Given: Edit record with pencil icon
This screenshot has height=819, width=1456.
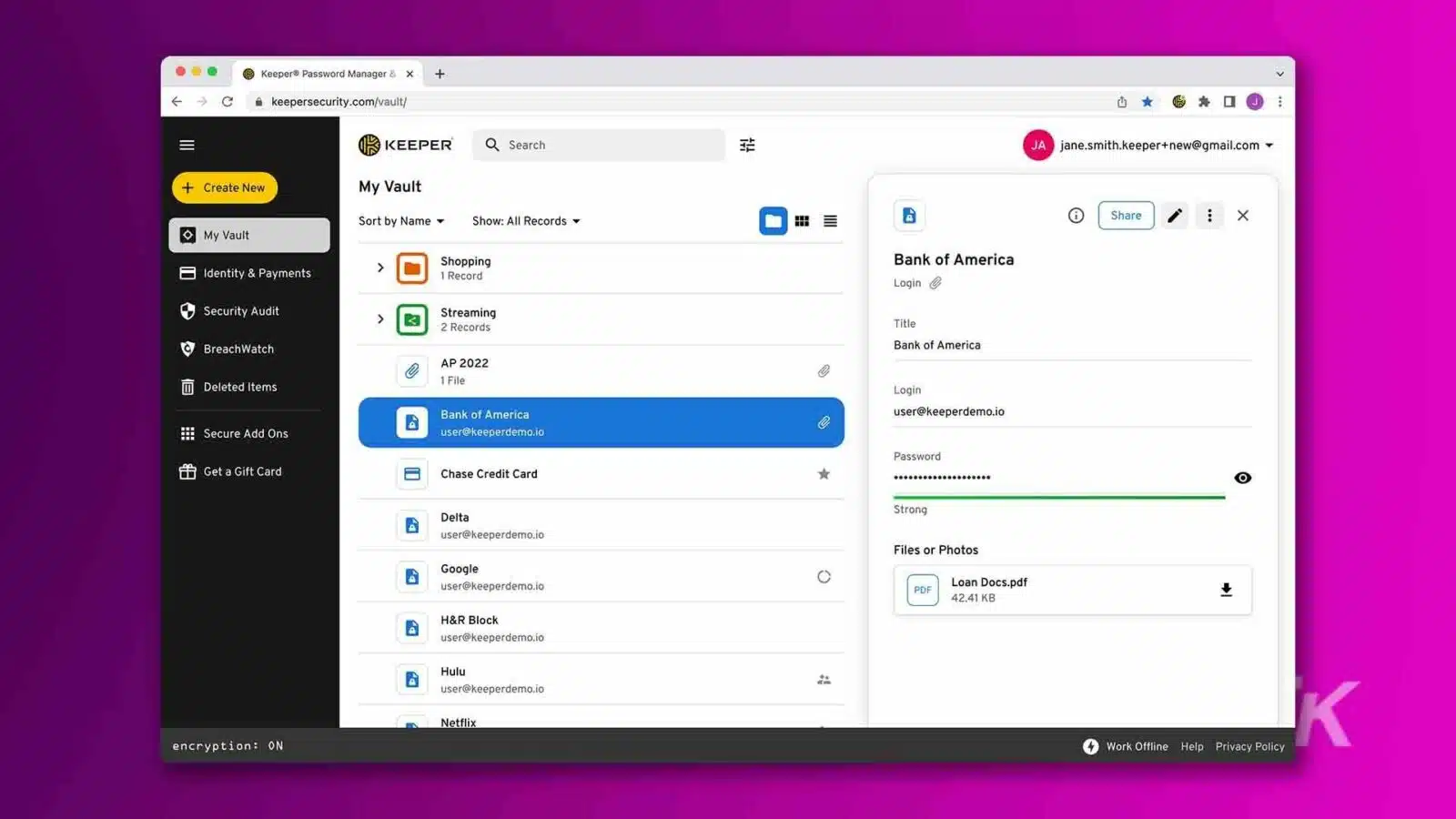Looking at the screenshot, I should 1175,216.
